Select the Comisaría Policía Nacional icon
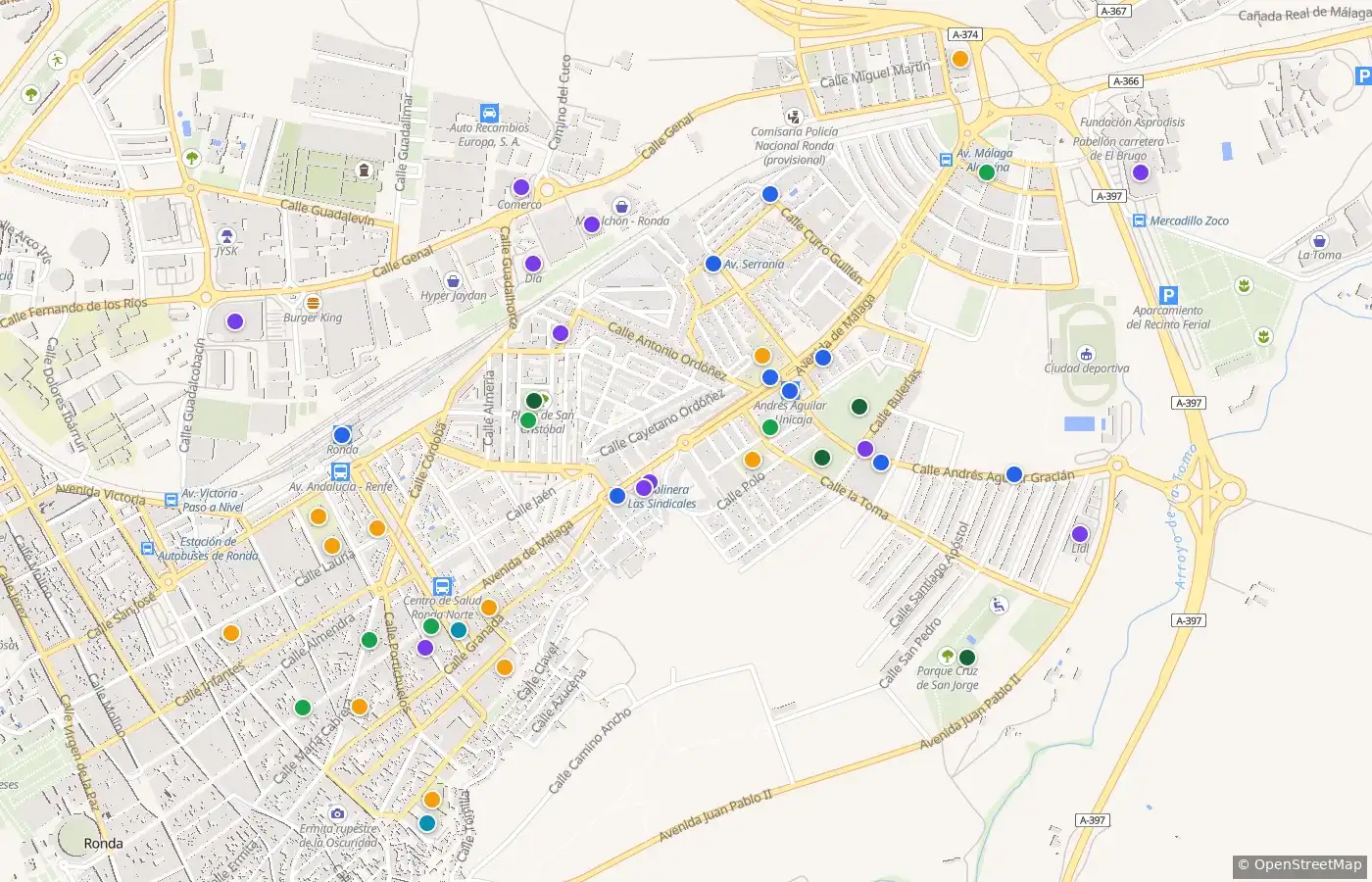 click(794, 118)
